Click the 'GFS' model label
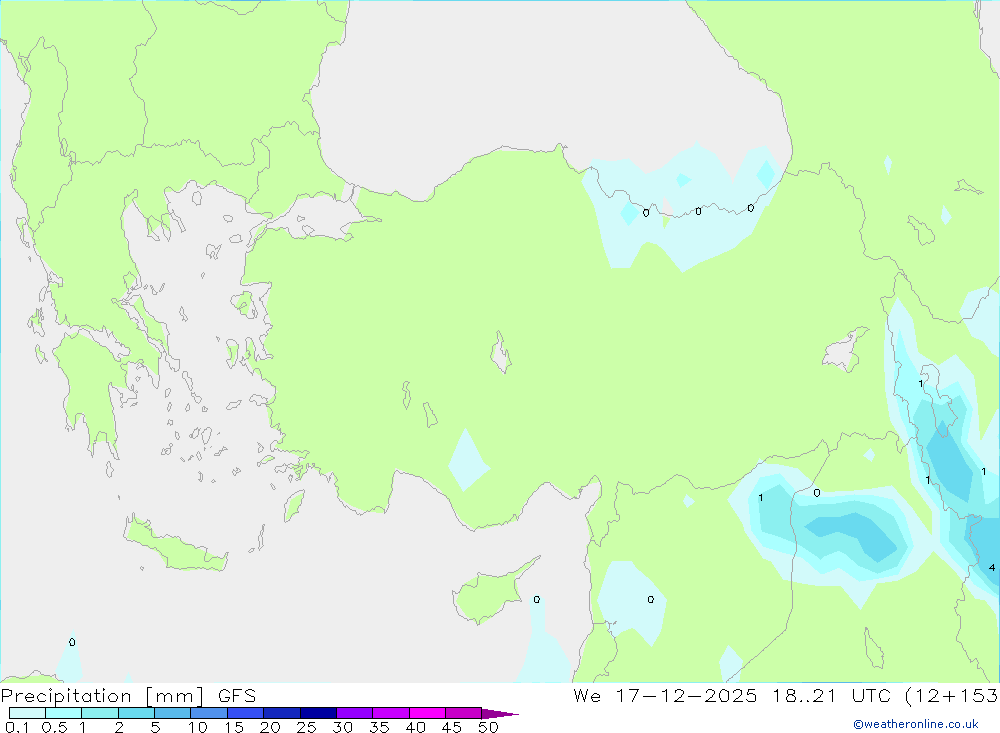Screen dimensions: 1000x733 (x=237, y=695)
